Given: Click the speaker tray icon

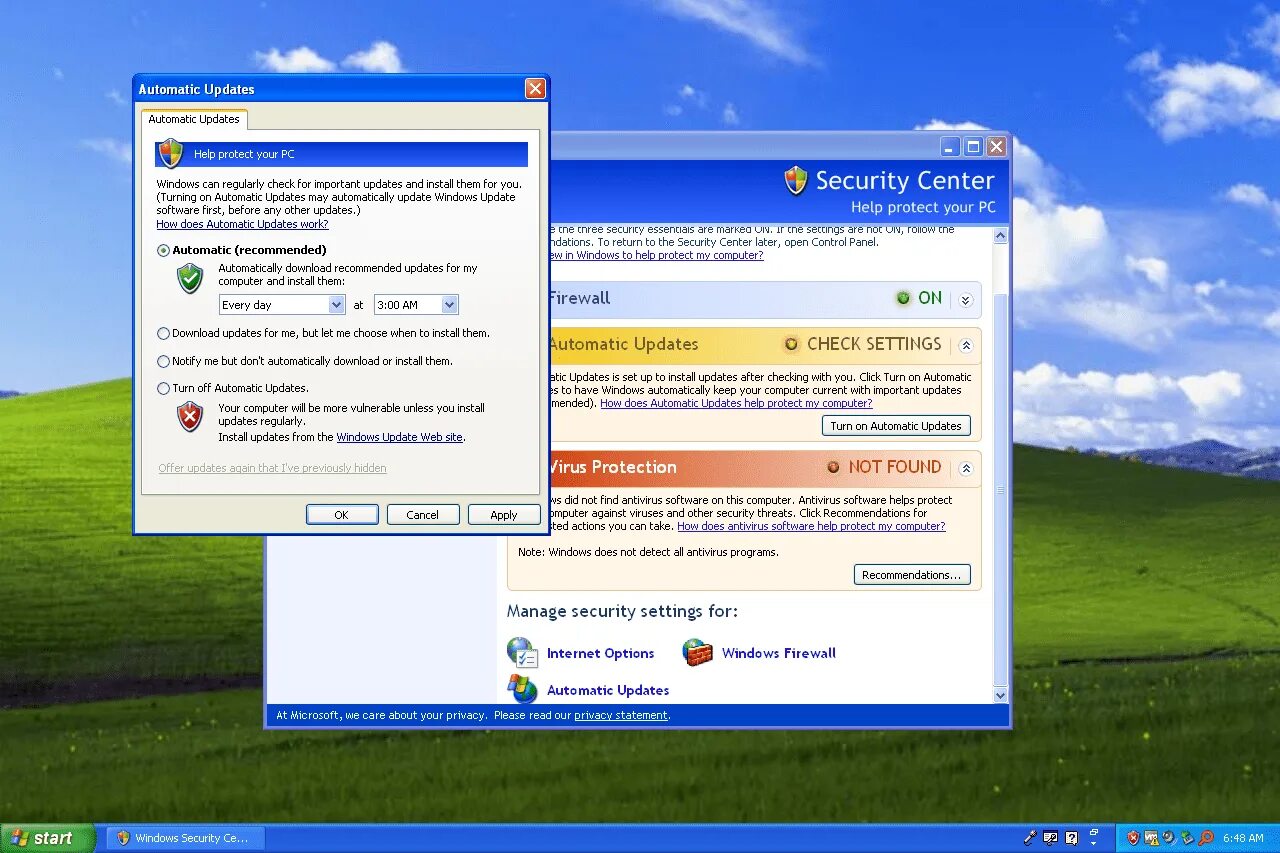Looking at the screenshot, I should pos(1169,838).
